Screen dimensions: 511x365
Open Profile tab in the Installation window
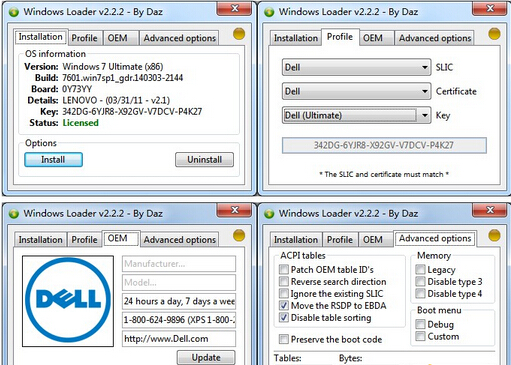(x=84, y=38)
